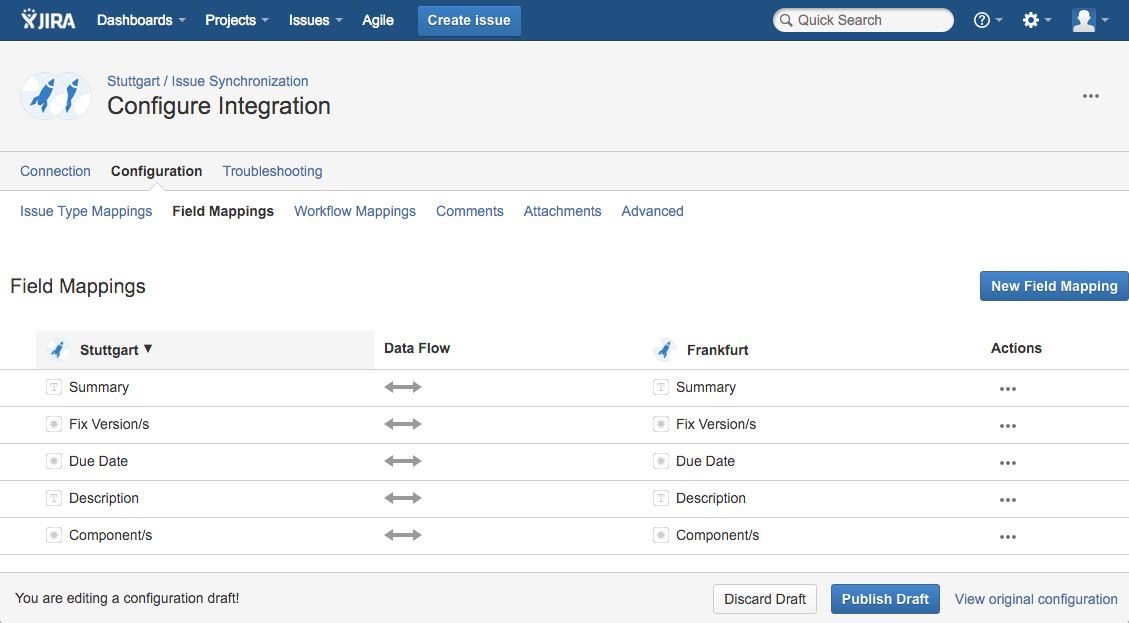This screenshot has height=623, width=1129.
Task: Click the text field icon beside Stuttgart Summary
Action: 54,387
